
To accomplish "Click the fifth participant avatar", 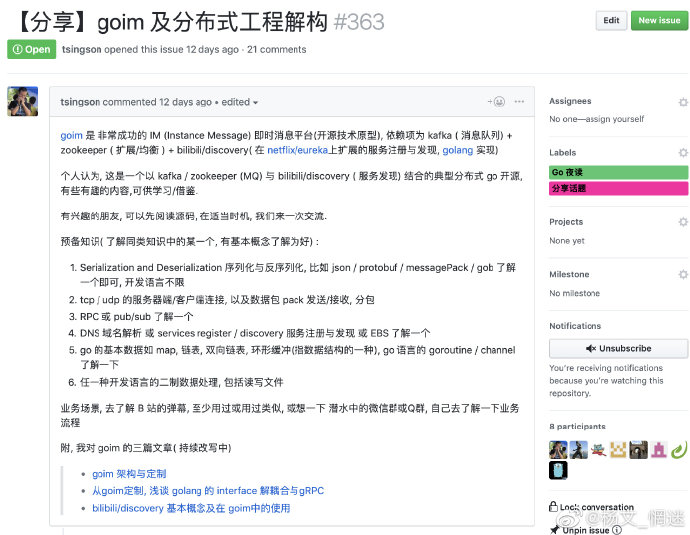I will (x=639, y=450).
